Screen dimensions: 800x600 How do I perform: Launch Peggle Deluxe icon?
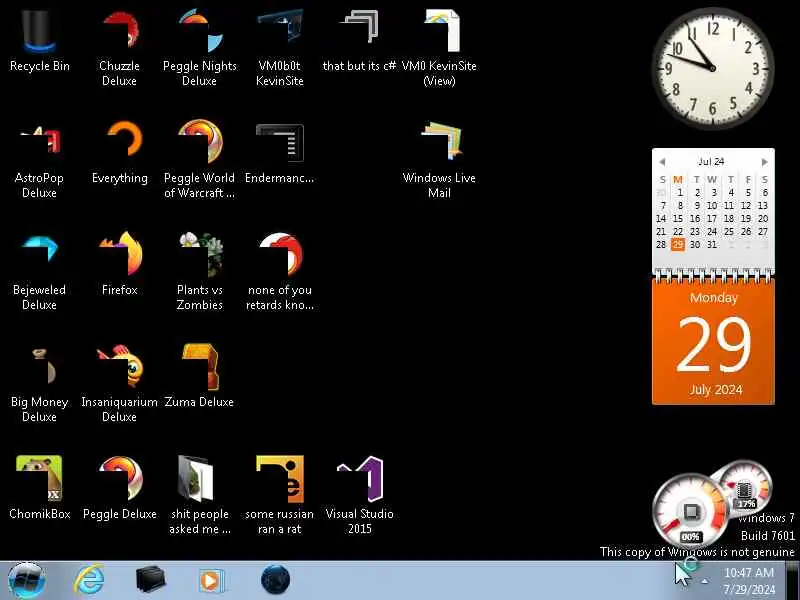[119, 478]
